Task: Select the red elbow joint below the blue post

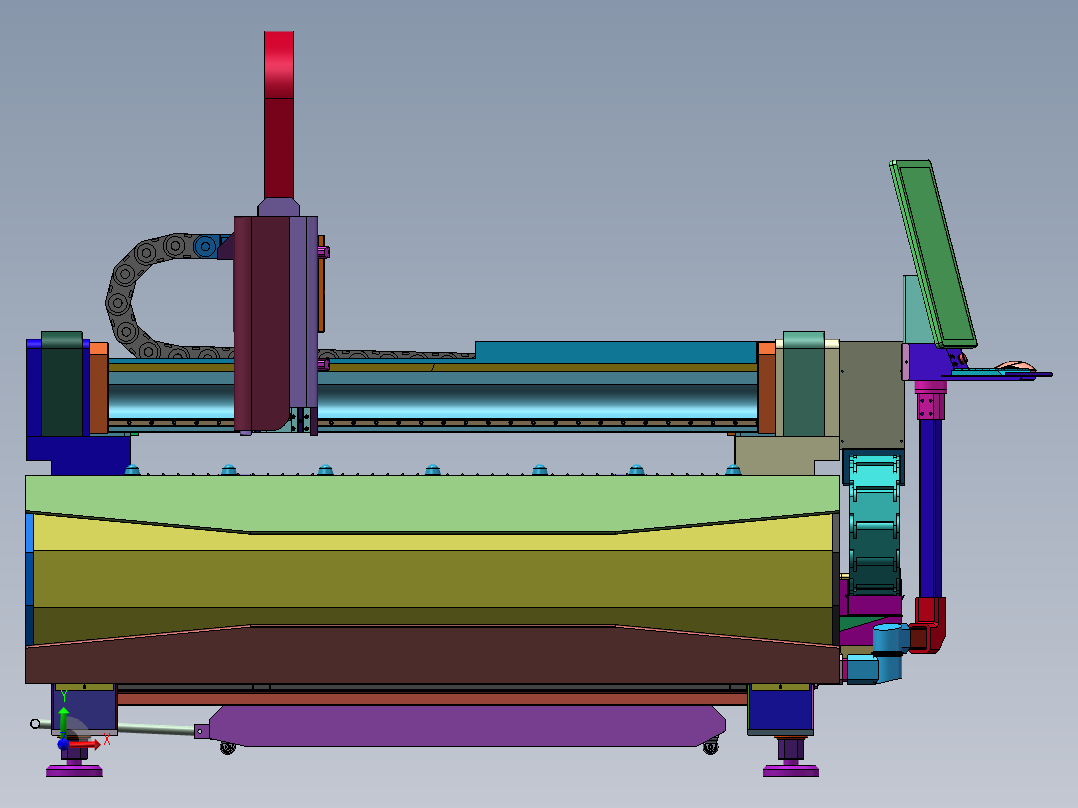Action: click(929, 624)
